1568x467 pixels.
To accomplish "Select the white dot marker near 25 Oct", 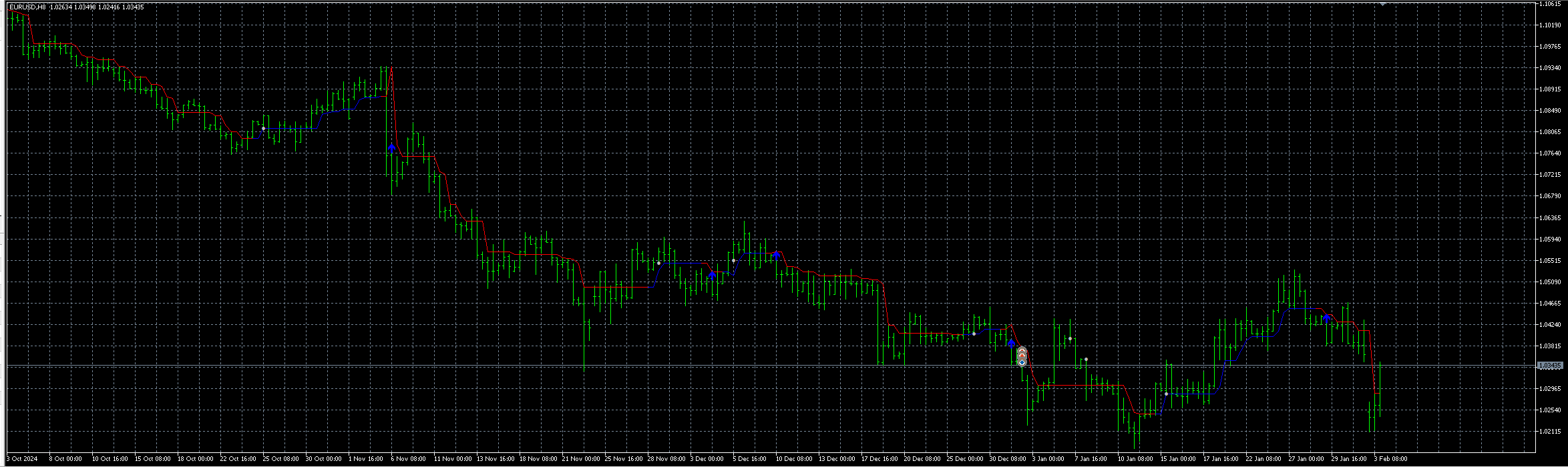I will 264,128.
